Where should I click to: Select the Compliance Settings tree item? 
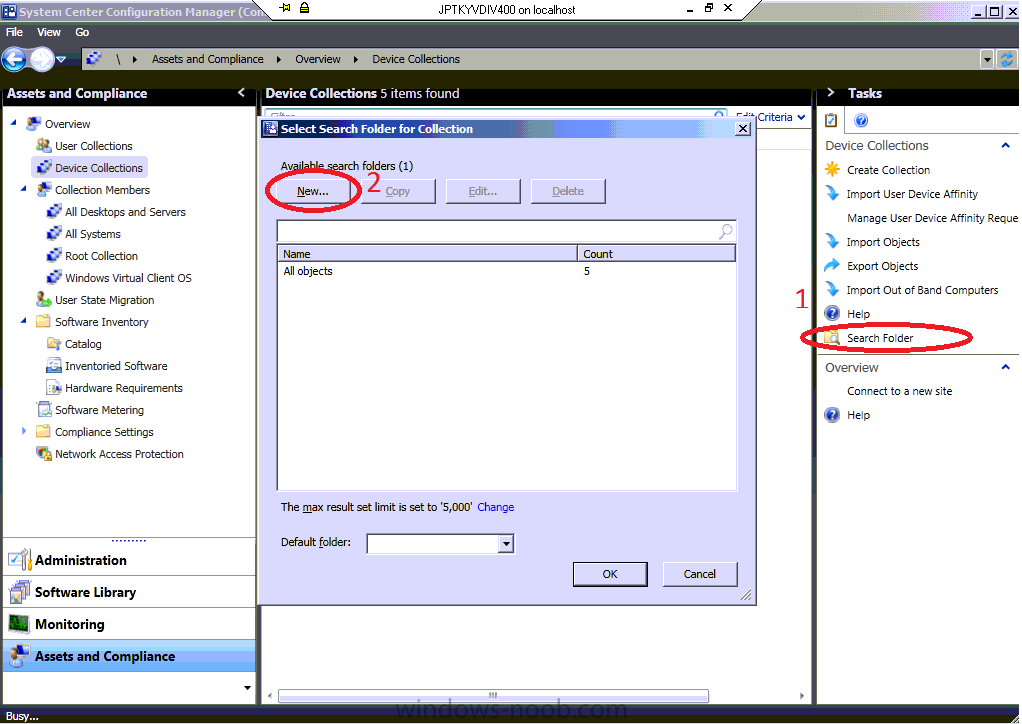(104, 432)
